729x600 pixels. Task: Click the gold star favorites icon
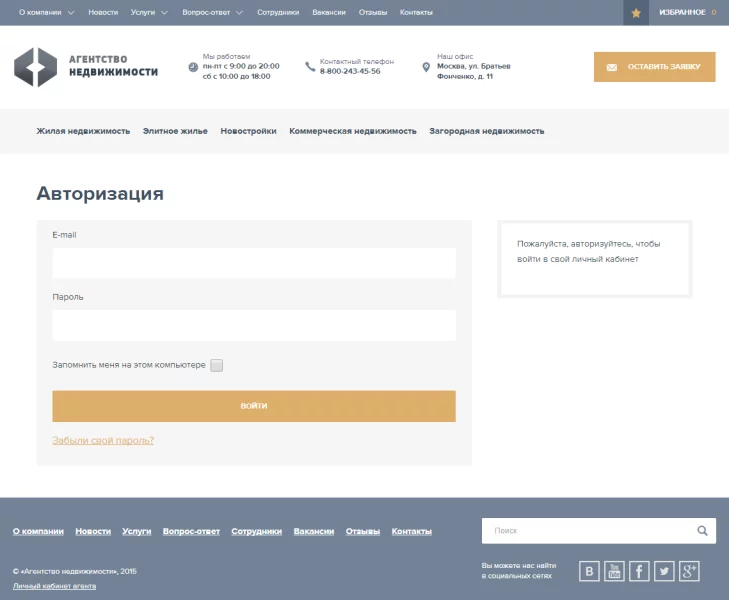[x=636, y=13]
